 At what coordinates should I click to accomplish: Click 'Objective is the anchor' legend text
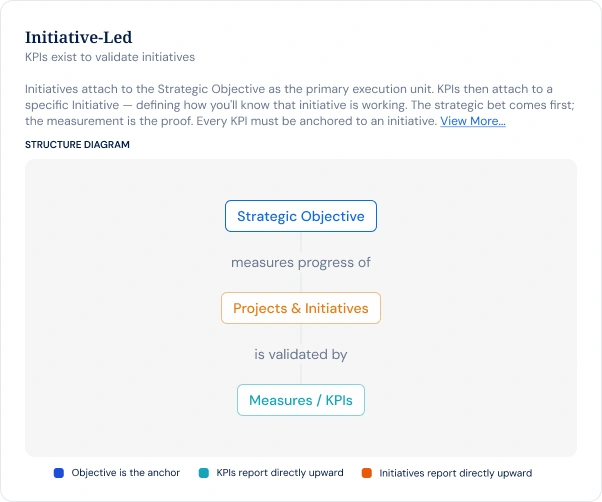126,472
